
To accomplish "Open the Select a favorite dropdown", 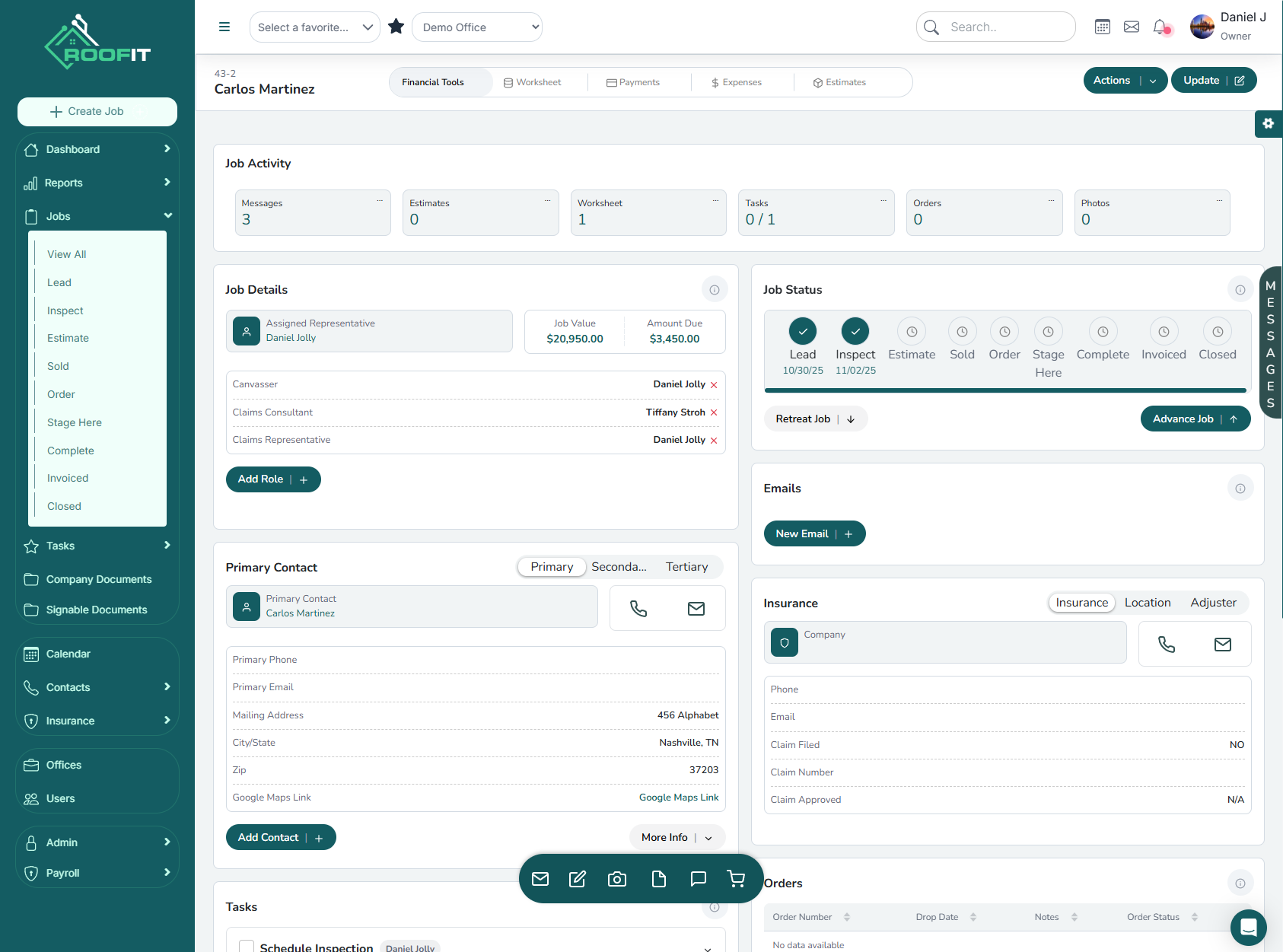I will click(314, 27).
